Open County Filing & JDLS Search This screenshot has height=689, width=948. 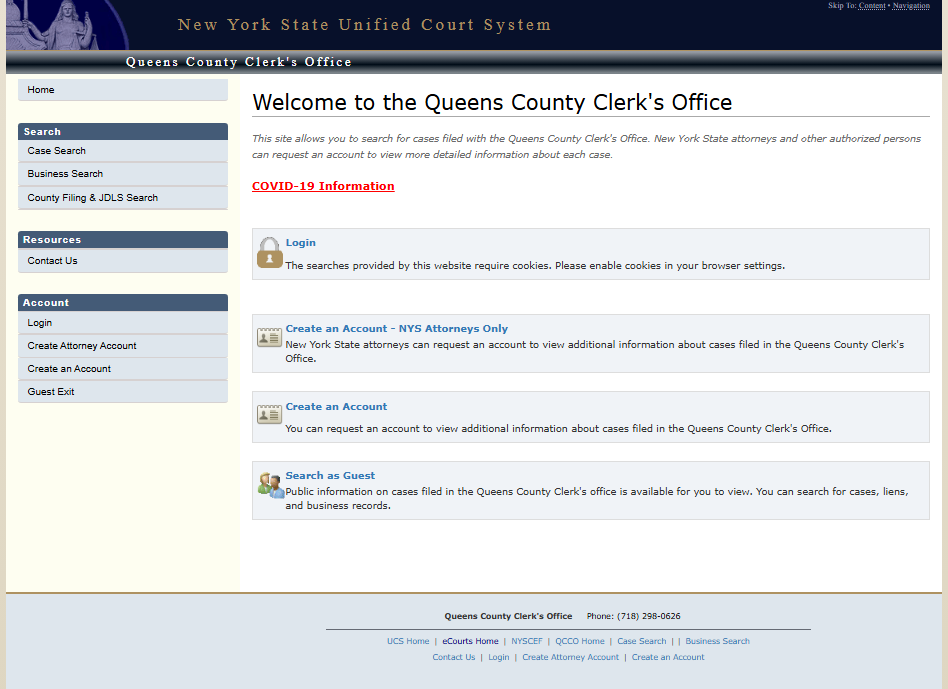pyautogui.click(x=93, y=198)
